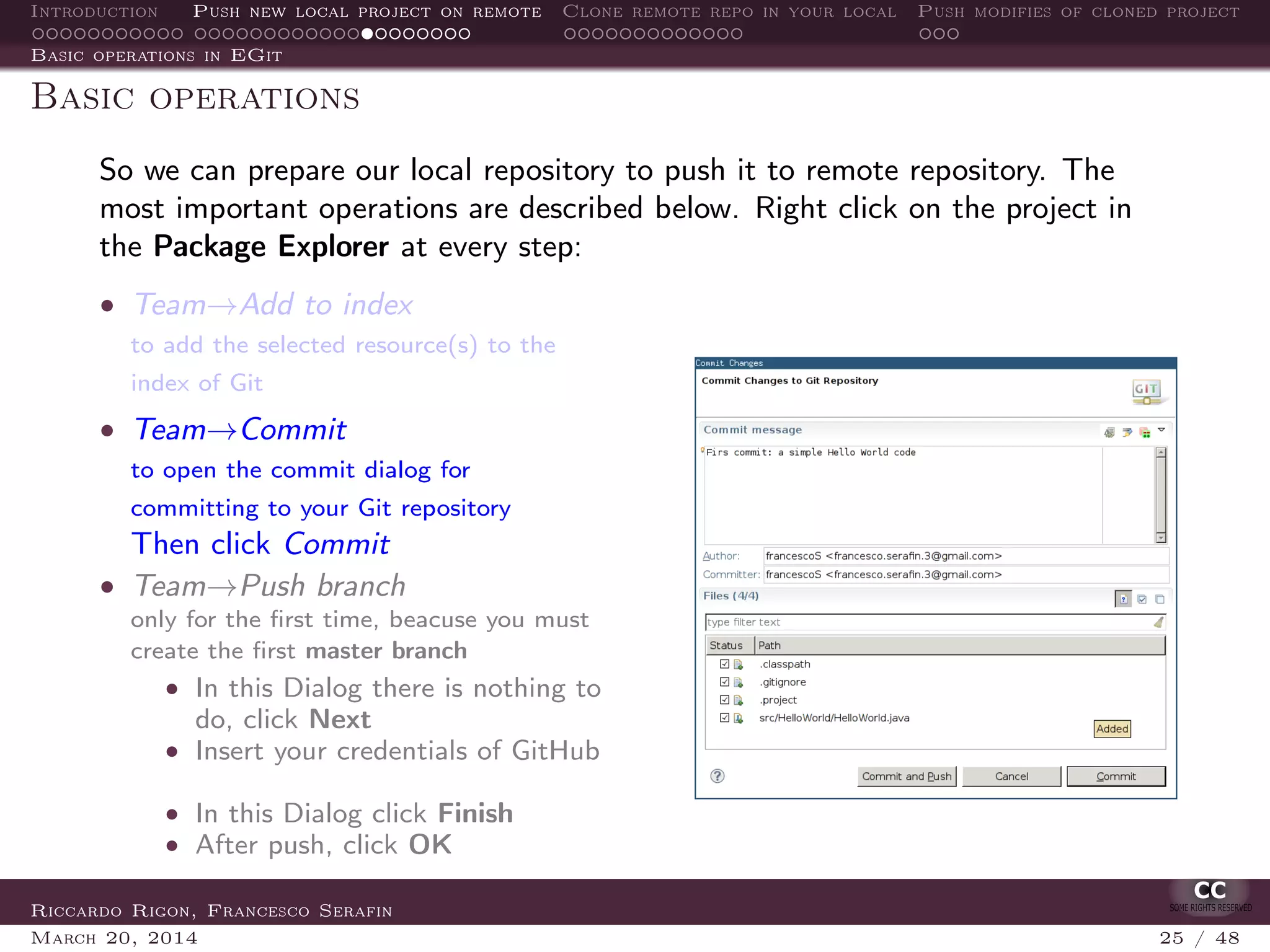
Task: Click the Basic operations in EGit subsection label
Action: pos(157,56)
